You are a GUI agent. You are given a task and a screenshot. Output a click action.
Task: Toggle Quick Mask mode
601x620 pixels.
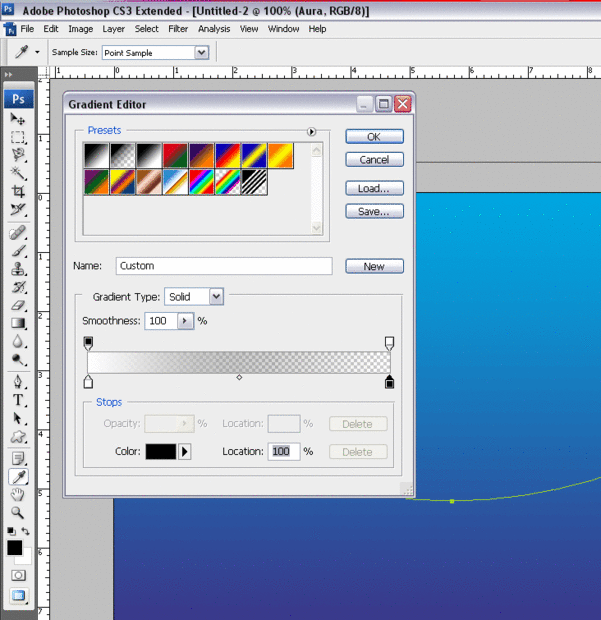[x=18, y=575]
